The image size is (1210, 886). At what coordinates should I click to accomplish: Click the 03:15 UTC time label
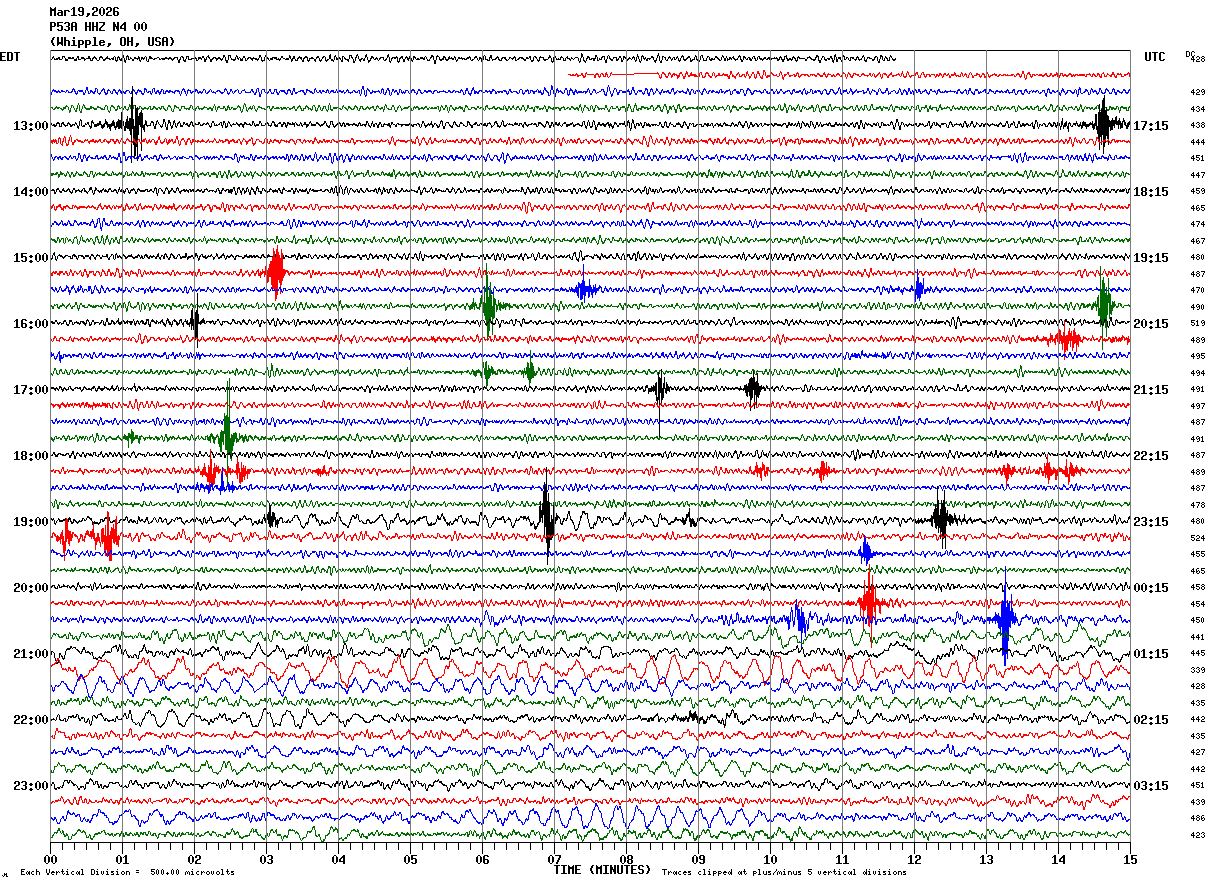pyautogui.click(x=1151, y=786)
